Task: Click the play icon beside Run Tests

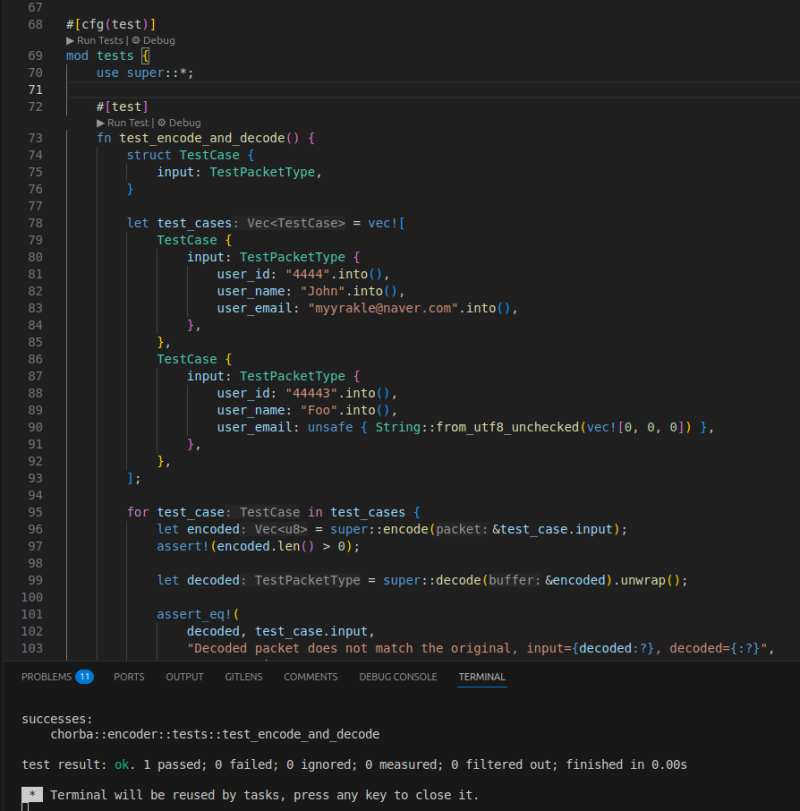Action: pyautogui.click(x=70, y=40)
